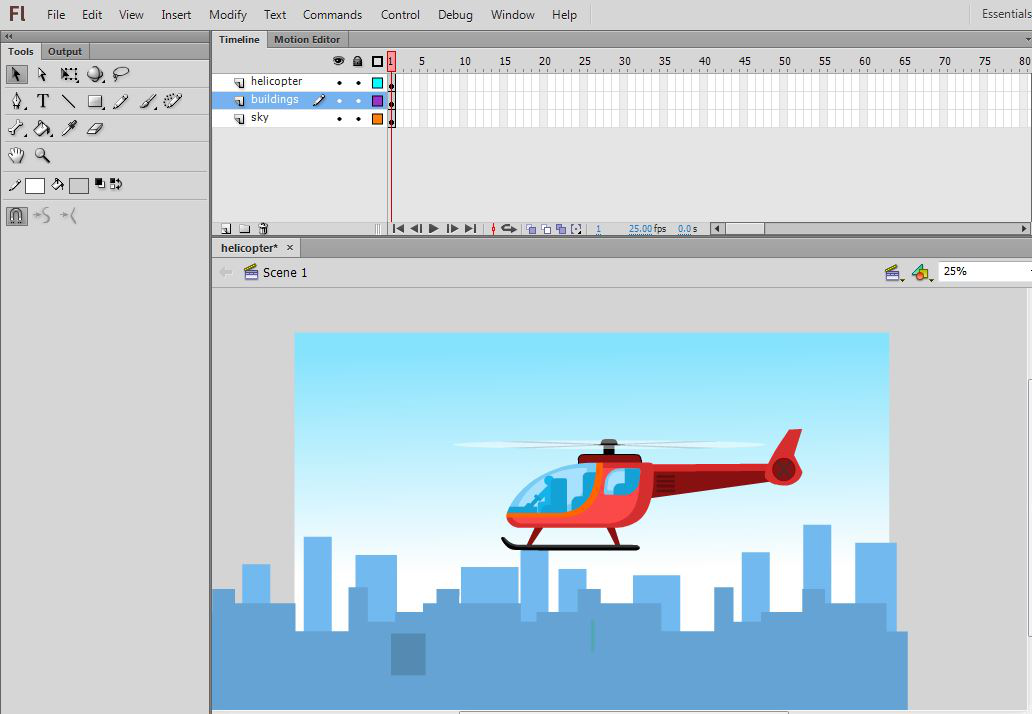Toggle the lock on the sky layer

click(x=358, y=118)
